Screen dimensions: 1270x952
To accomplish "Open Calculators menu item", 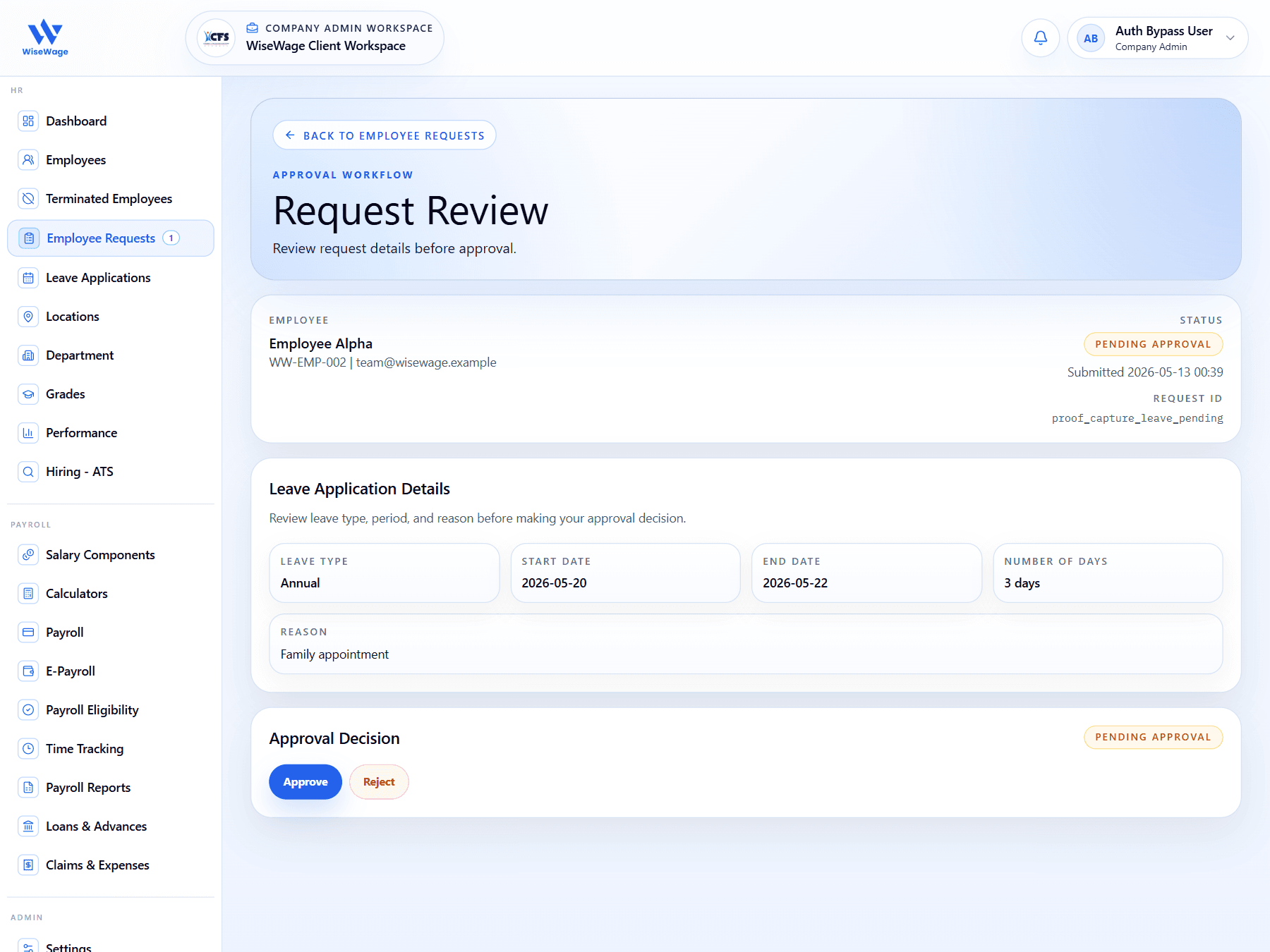I will 111,594.
